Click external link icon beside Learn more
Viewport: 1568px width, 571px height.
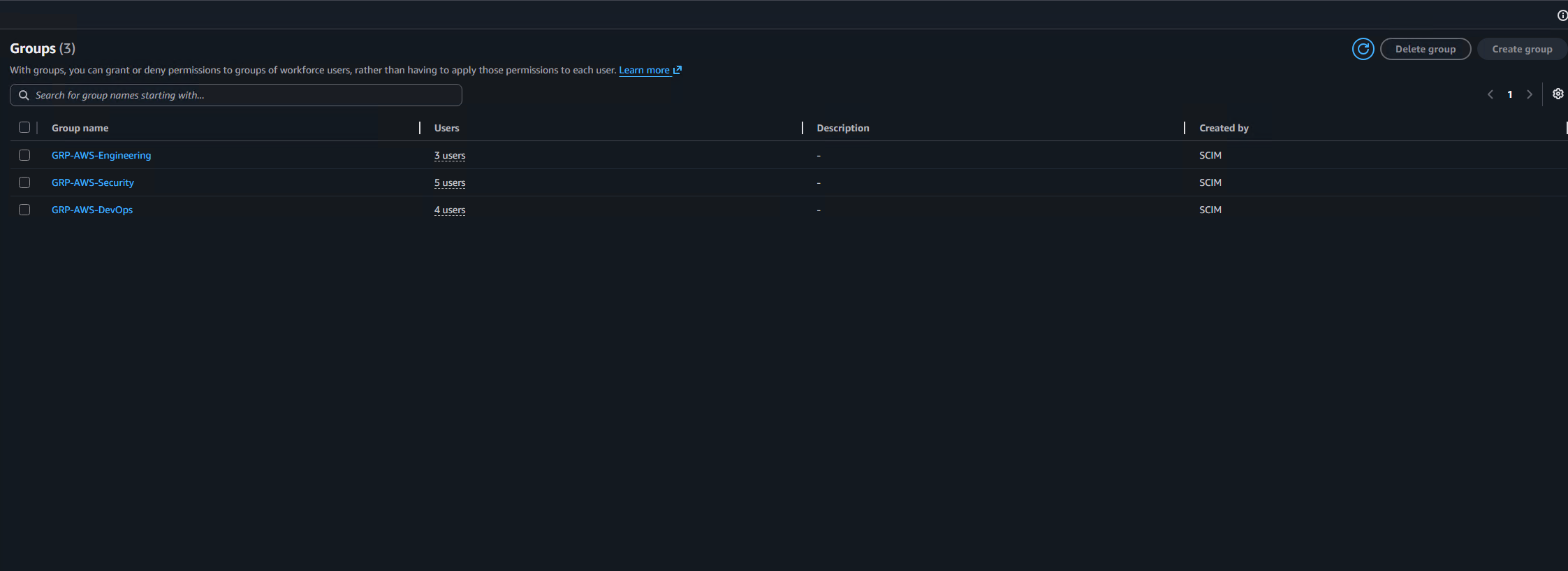coord(677,70)
